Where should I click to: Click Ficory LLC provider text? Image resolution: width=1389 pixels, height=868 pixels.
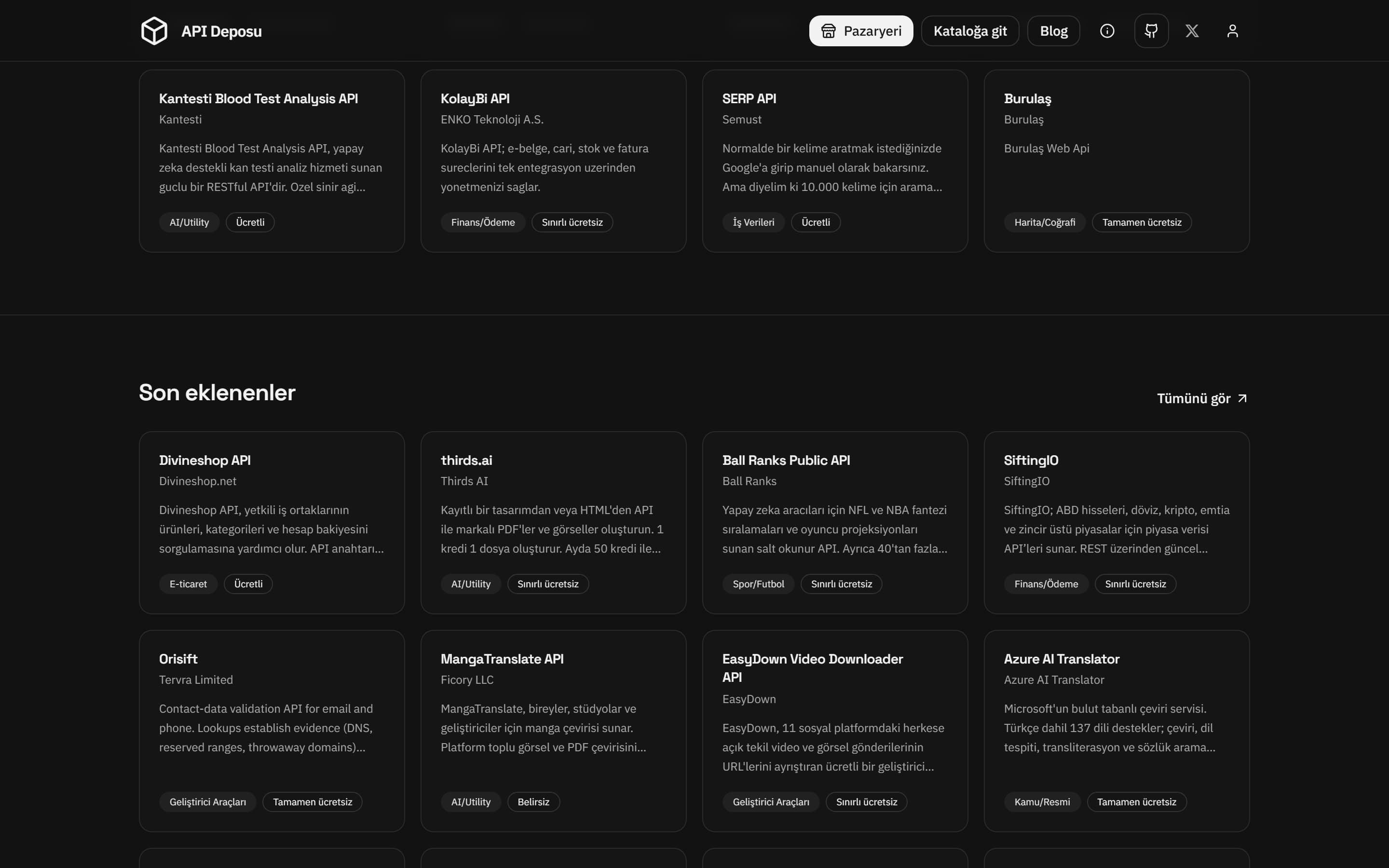(467, 680)
